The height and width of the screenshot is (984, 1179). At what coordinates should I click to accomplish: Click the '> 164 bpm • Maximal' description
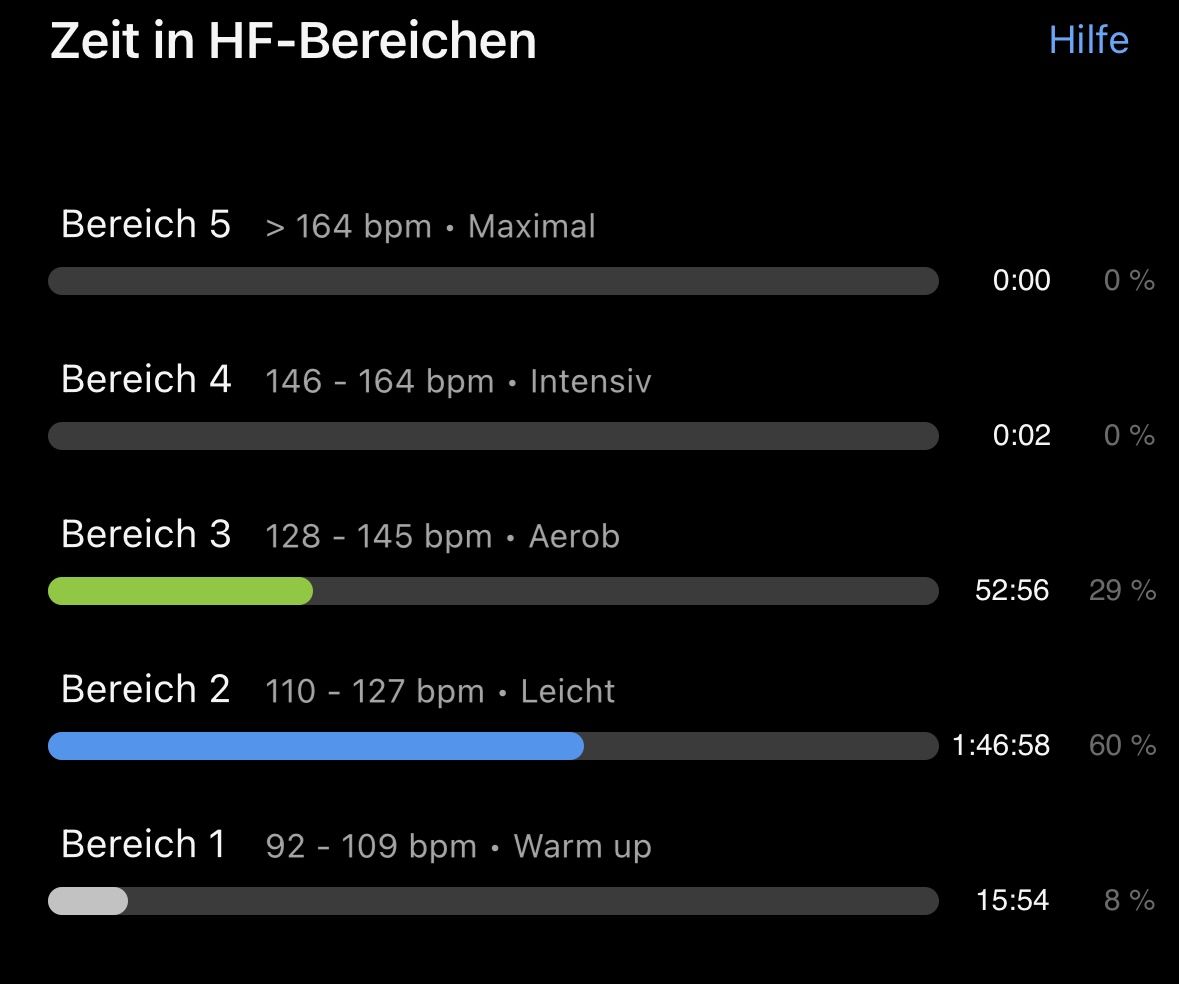430,227
